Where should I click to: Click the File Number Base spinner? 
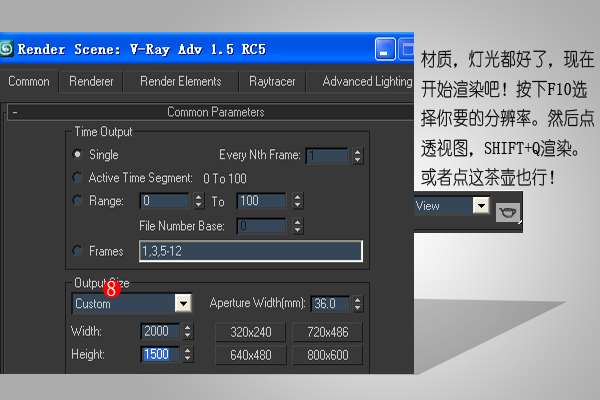pyautogui.click(x=298, y=226)
